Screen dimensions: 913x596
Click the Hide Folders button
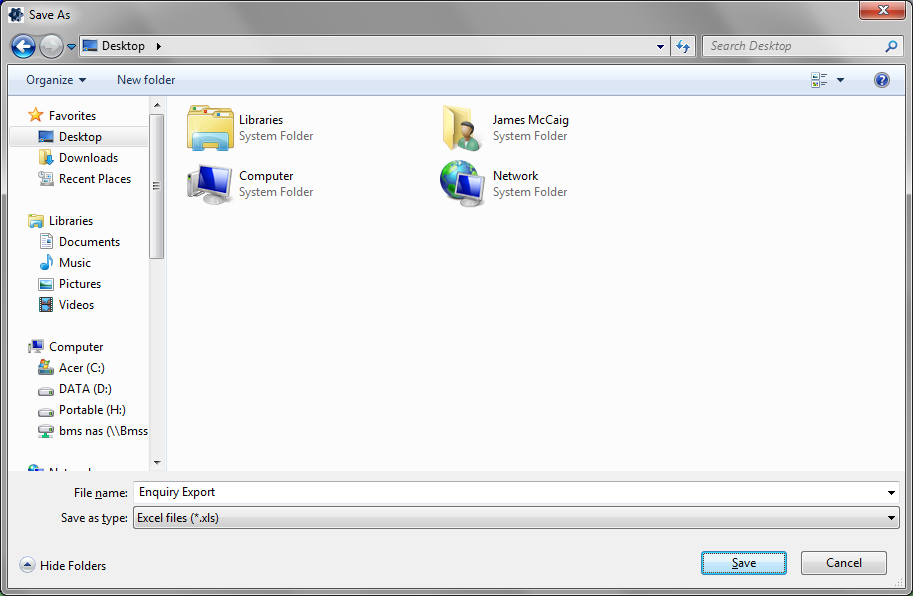[x=63, y=565]
